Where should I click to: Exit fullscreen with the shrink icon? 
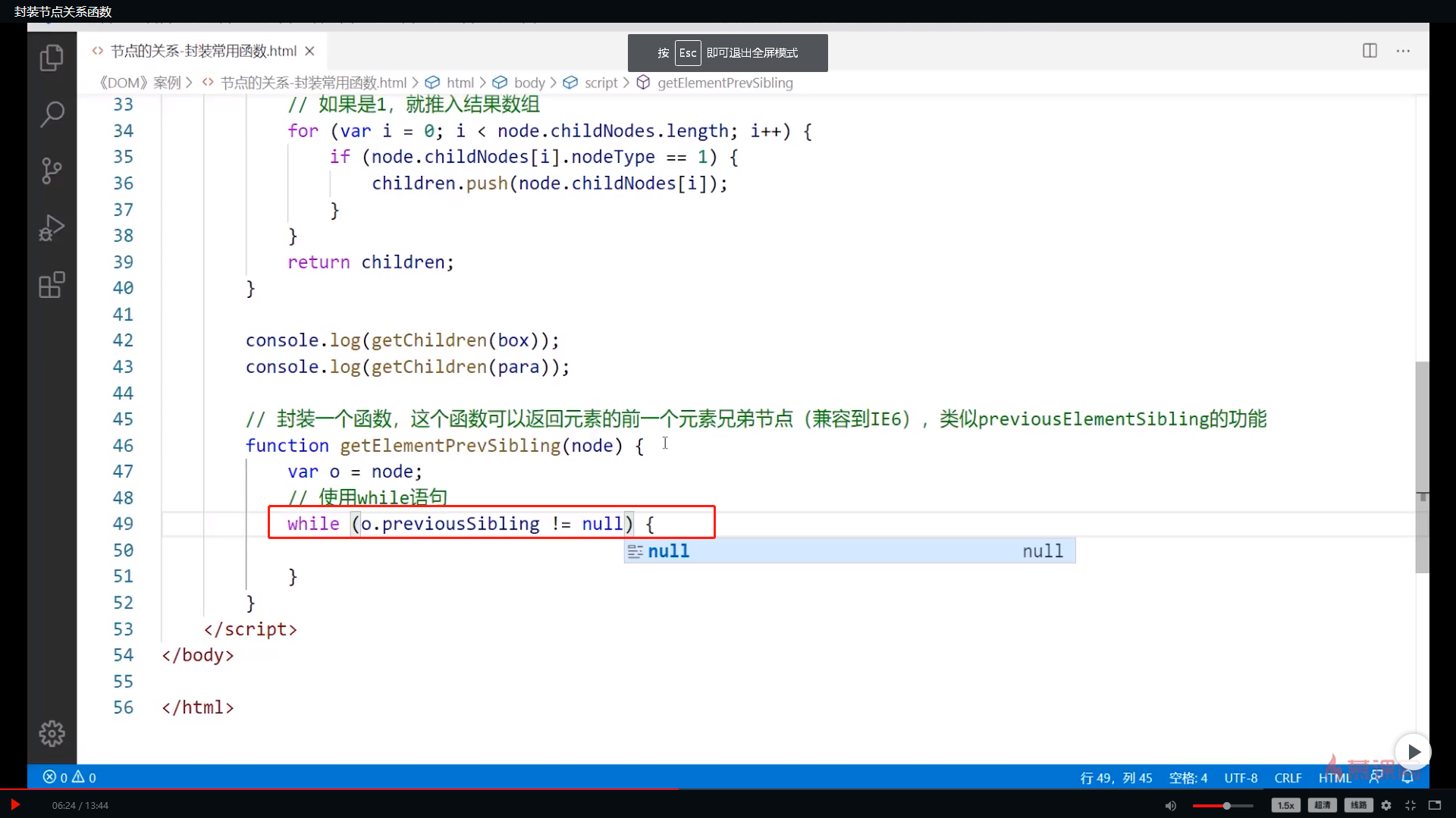[x=1410, y=805]
